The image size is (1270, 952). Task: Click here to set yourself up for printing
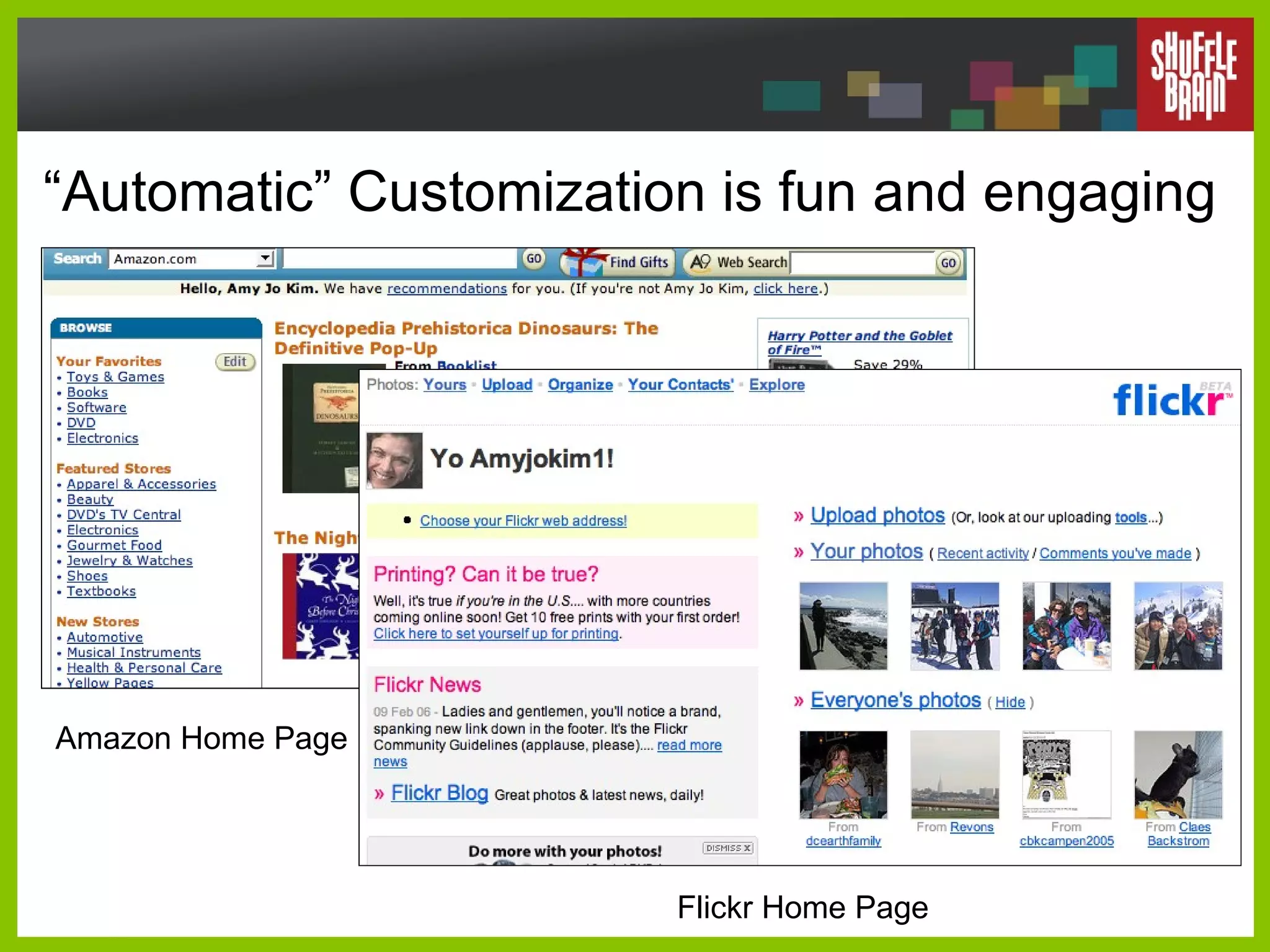tap(496, 634)
